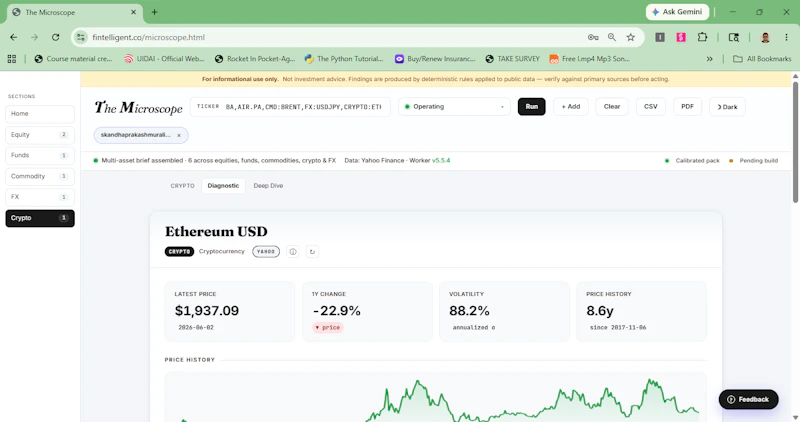Select Crypto section in sidebar
The width and height of the screenshot is (800, 422).
pos(40,218)
